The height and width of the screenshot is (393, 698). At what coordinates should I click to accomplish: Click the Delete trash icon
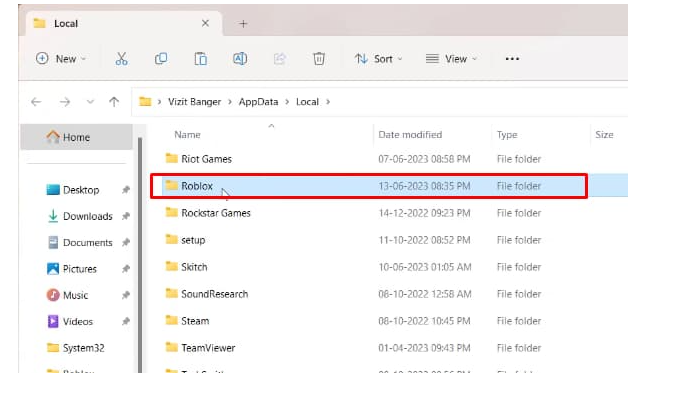[x=319, y=59]
